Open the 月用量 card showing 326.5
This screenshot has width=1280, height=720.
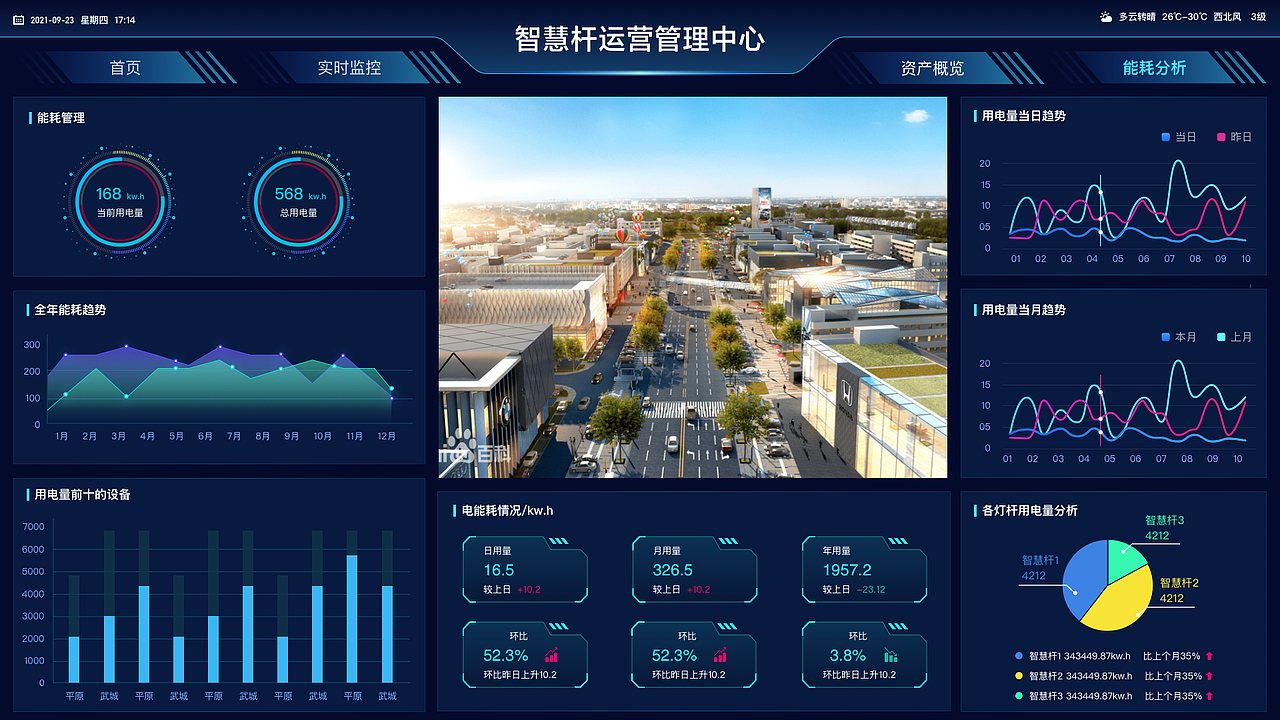(695, 569)
